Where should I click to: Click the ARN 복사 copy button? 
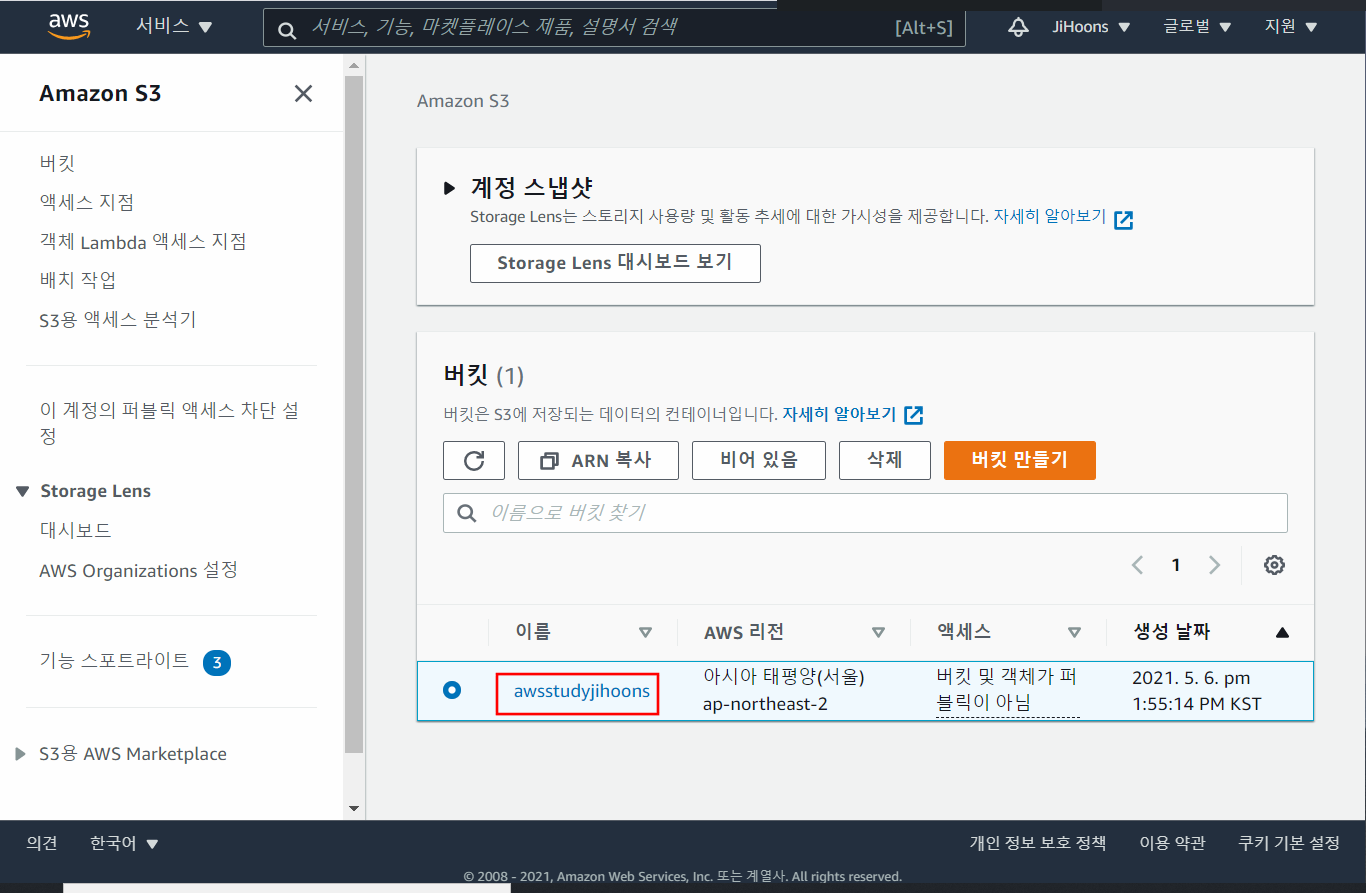(x=598, y=460)
